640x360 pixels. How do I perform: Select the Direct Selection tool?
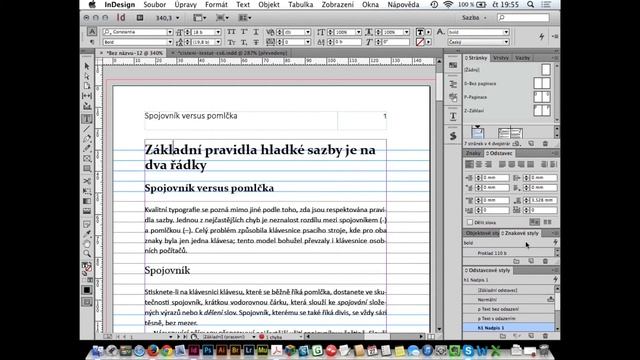tap(87, 76)
